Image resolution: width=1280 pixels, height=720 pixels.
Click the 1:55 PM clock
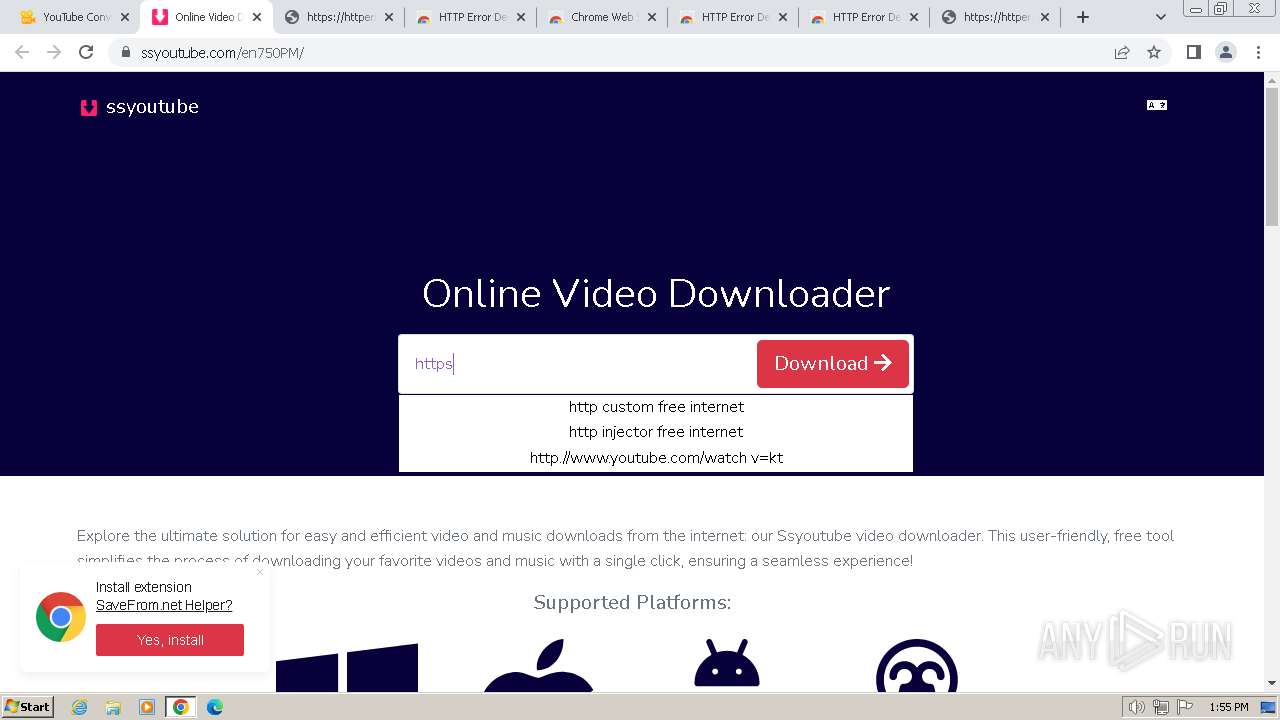click(x=1229, y=707)
